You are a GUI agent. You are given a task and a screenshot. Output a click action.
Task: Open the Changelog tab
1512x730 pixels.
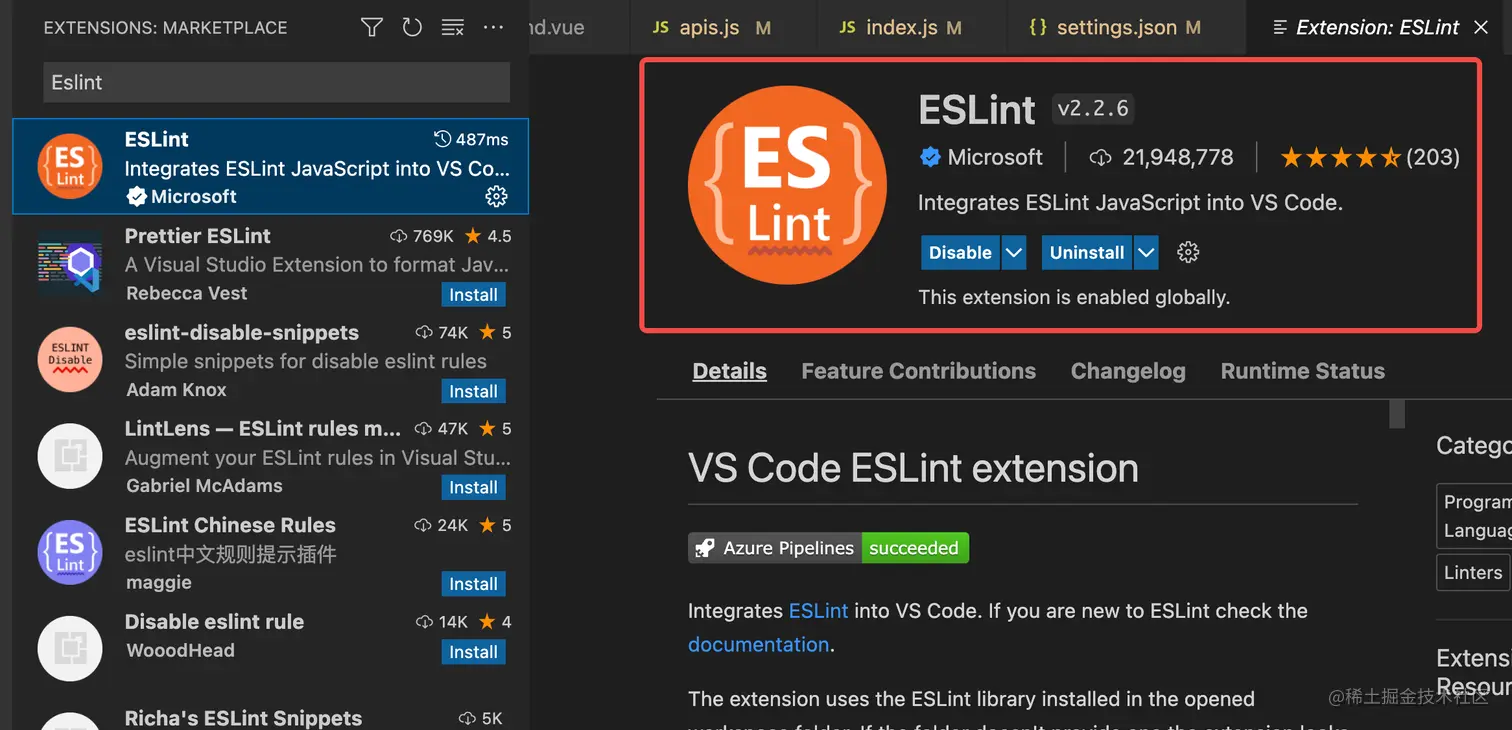(1128, 371)
